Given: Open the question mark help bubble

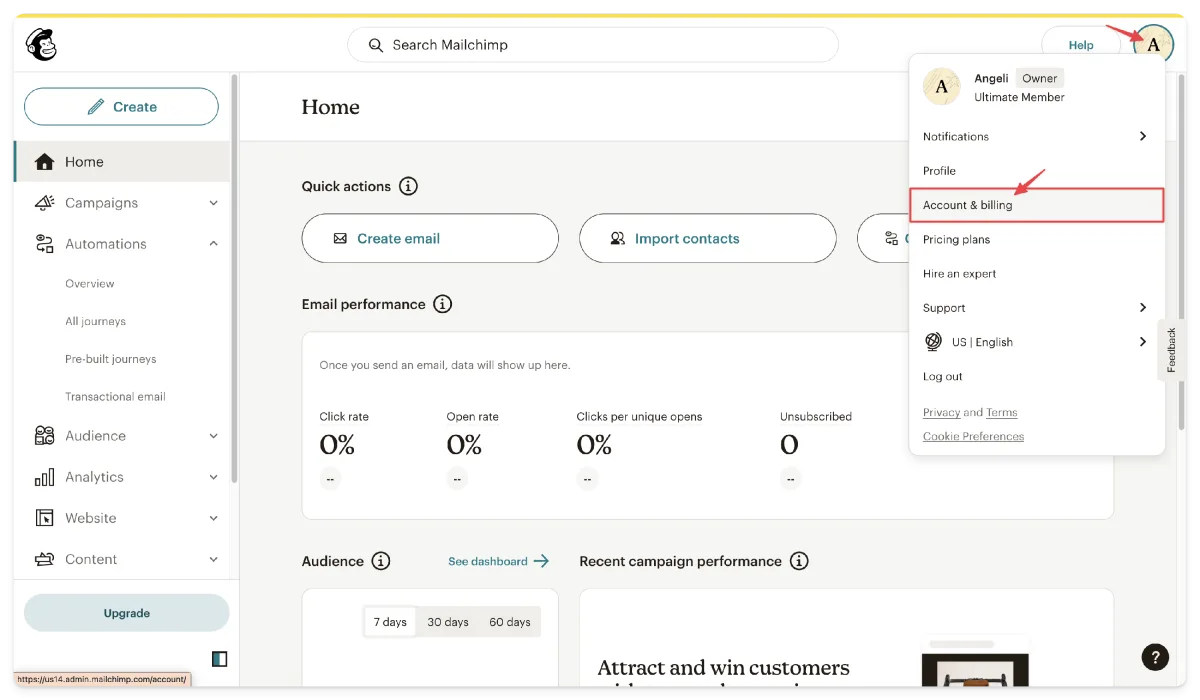Looking at the screenshot, I should (1155, 657).
